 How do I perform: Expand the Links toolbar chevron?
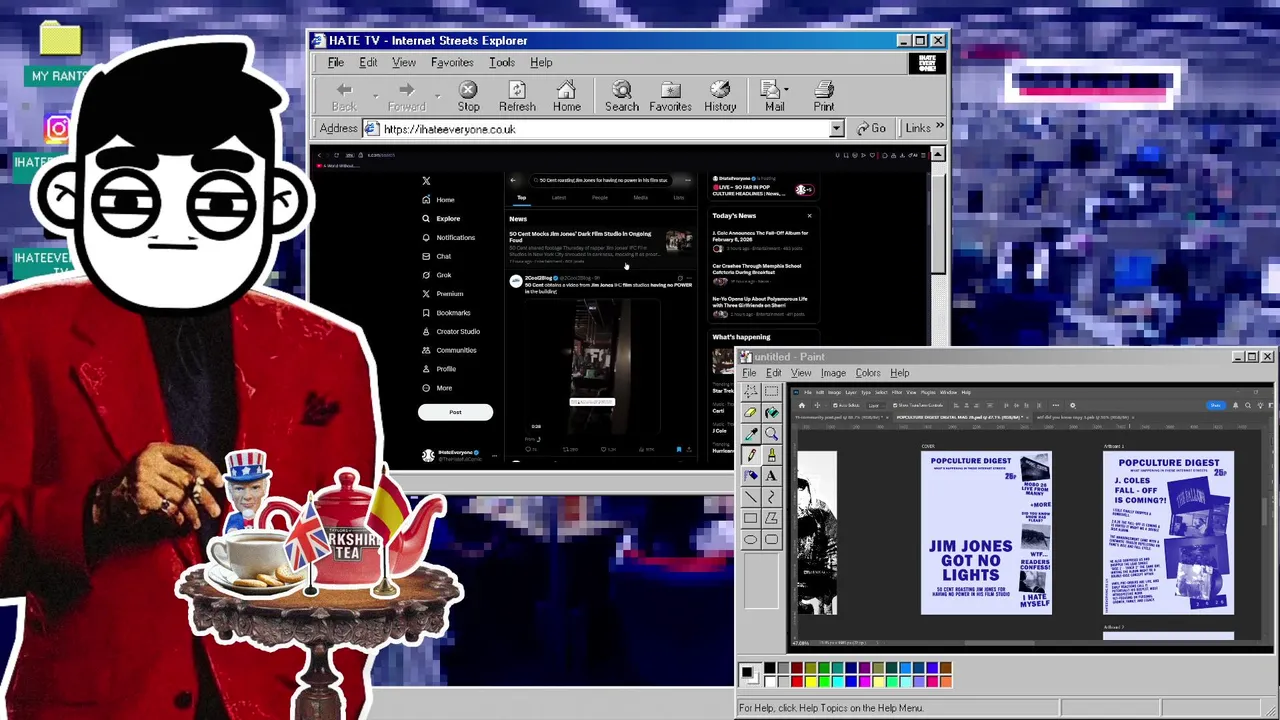click(939, 127)
